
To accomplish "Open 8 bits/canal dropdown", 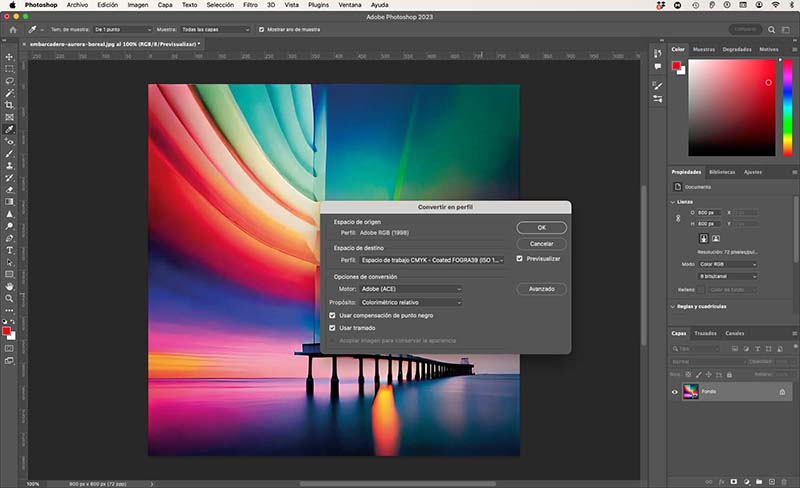I will [x=728, y=276].
